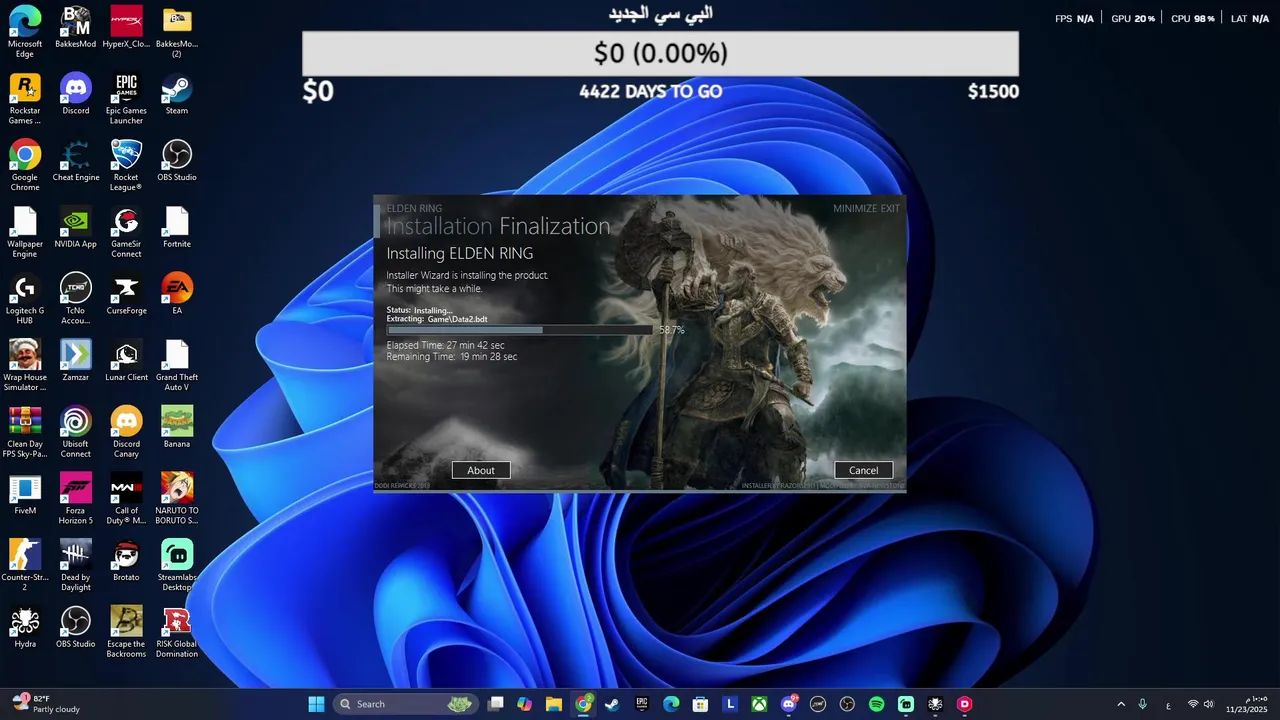
Task: Click the $0 donation goal progress bar
Action: click(x=660, y=53)
